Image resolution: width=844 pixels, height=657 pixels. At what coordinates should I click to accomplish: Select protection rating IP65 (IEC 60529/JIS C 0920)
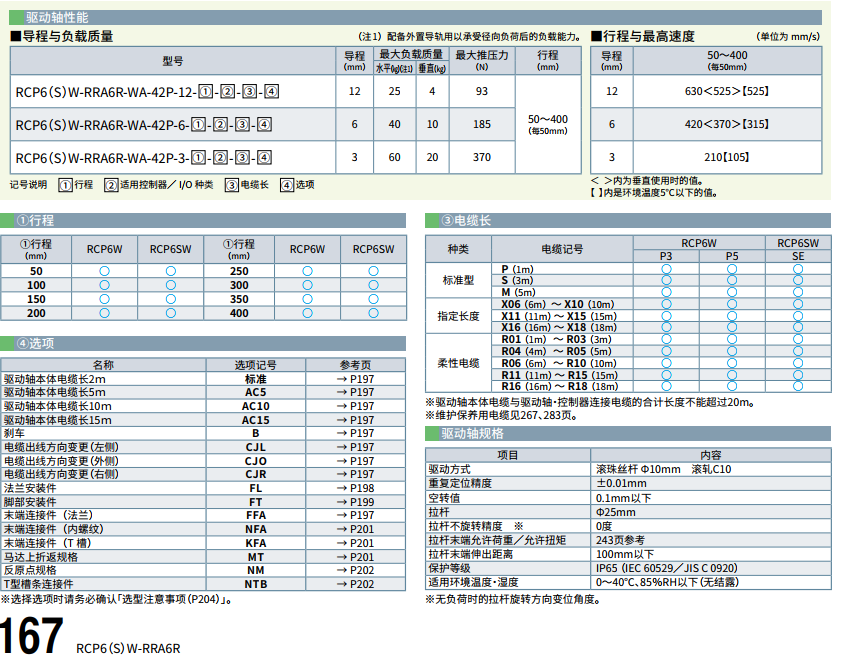click(x=666, y=568)
